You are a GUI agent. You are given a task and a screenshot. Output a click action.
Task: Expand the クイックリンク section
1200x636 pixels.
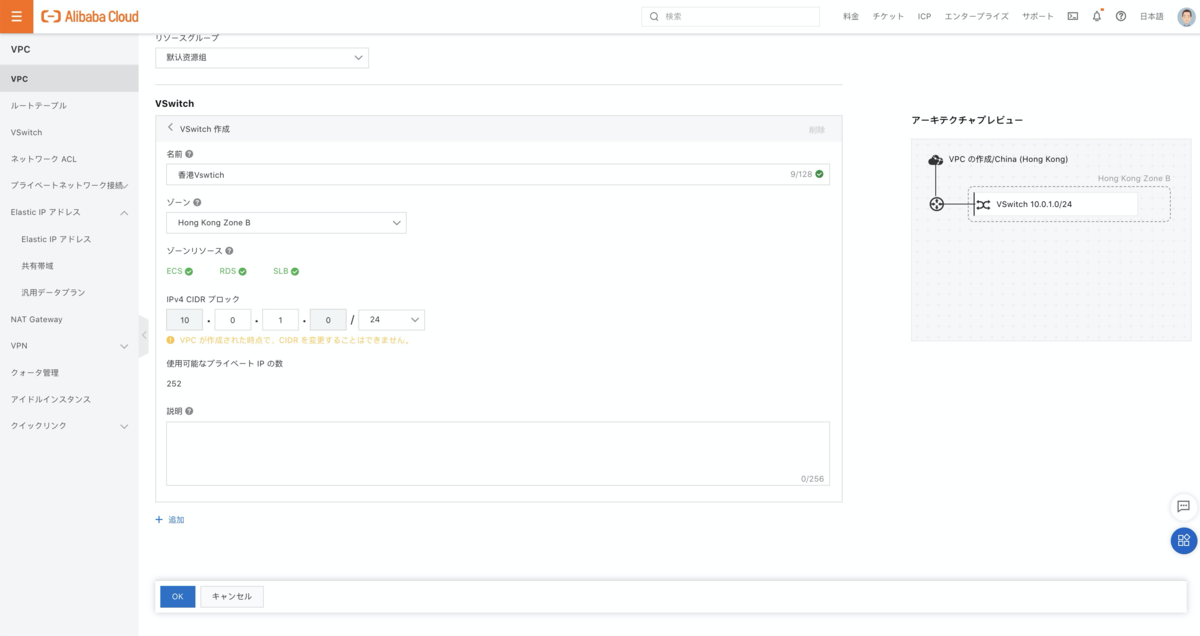(124, 426)
